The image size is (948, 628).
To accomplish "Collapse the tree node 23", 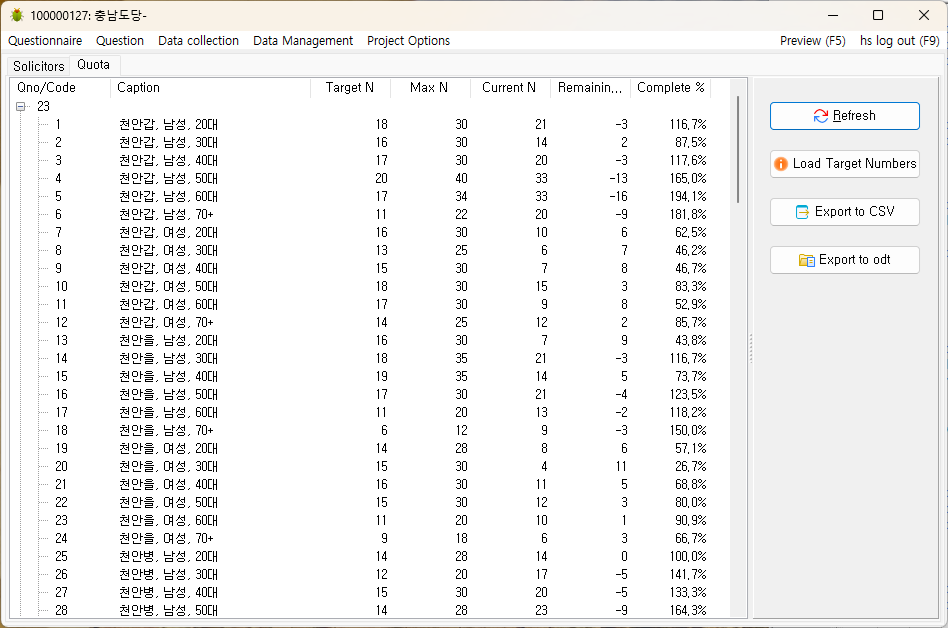I will click(21, 107).
